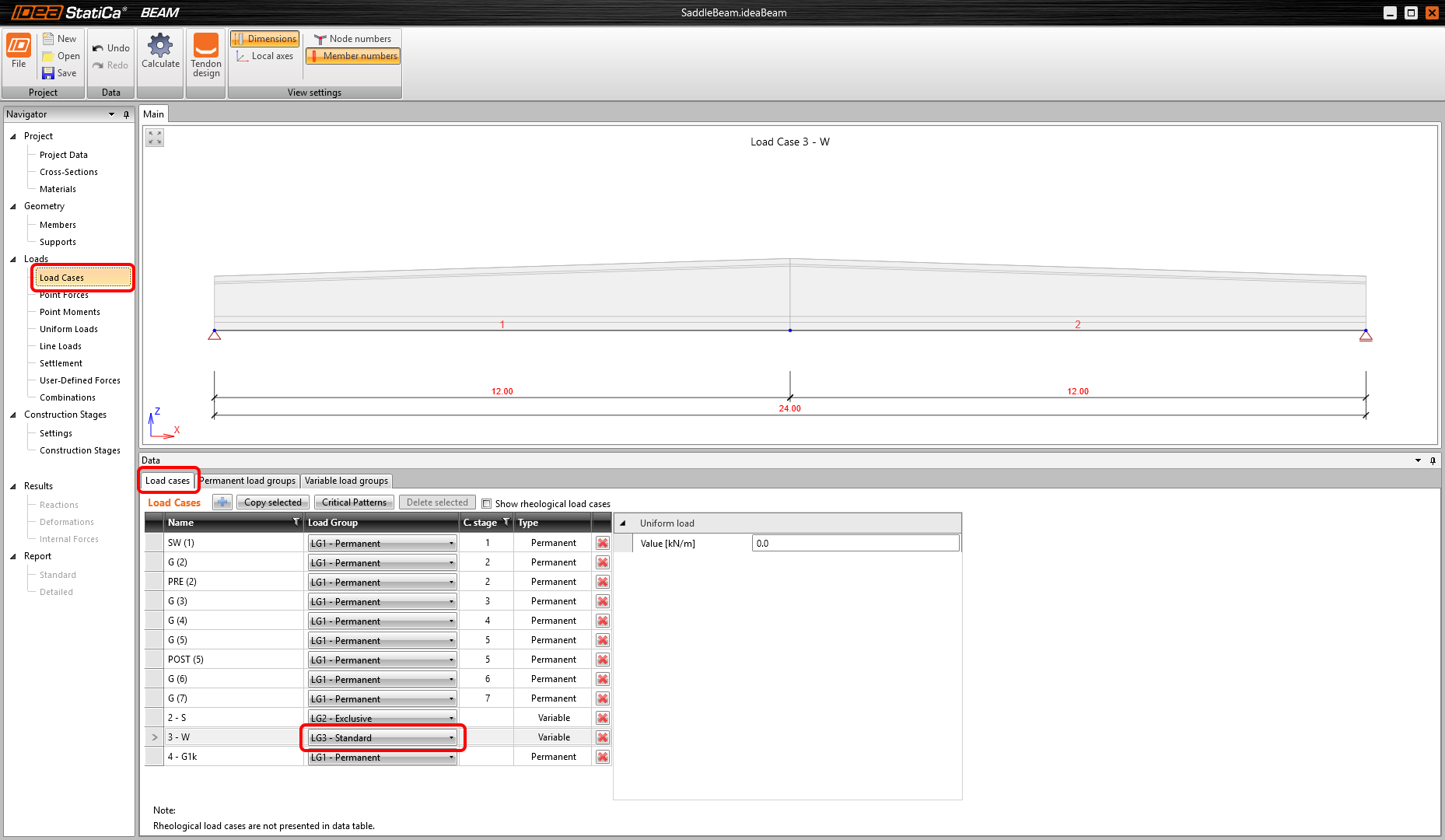The width and height of the screenshot is (1445, 840).
Task: Switch to Permanent load groups tab
Action: pos(248,481)
